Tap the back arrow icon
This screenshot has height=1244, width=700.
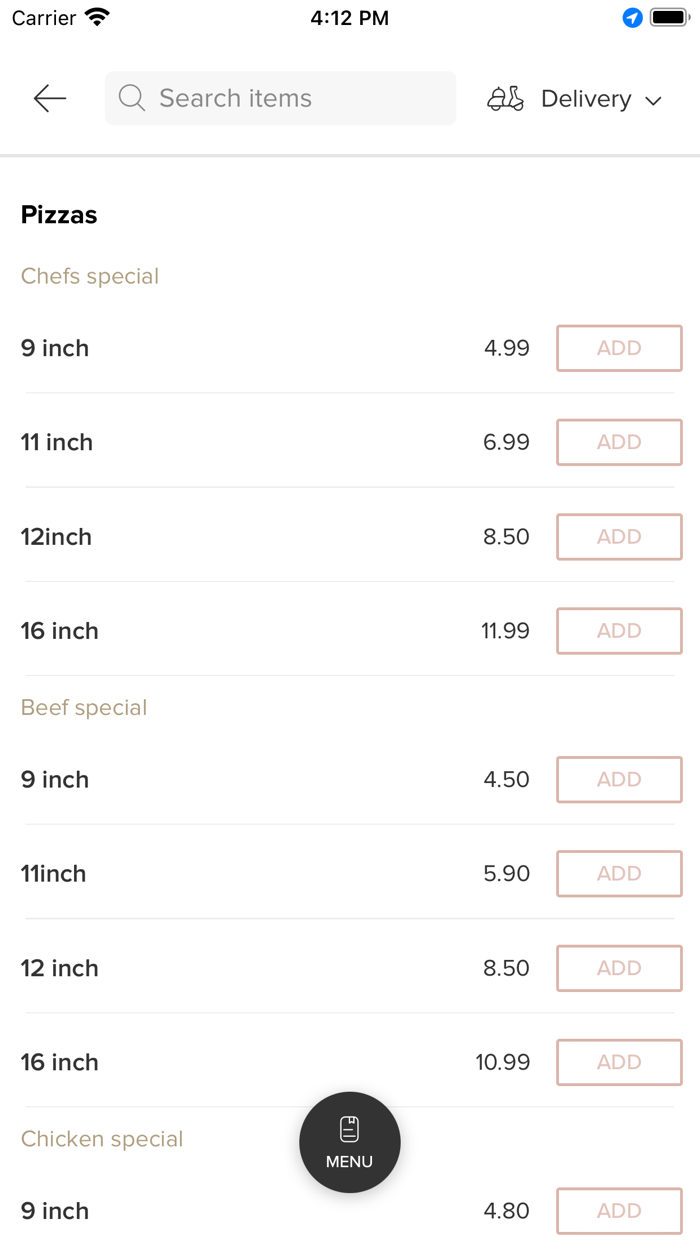(49, 98)
